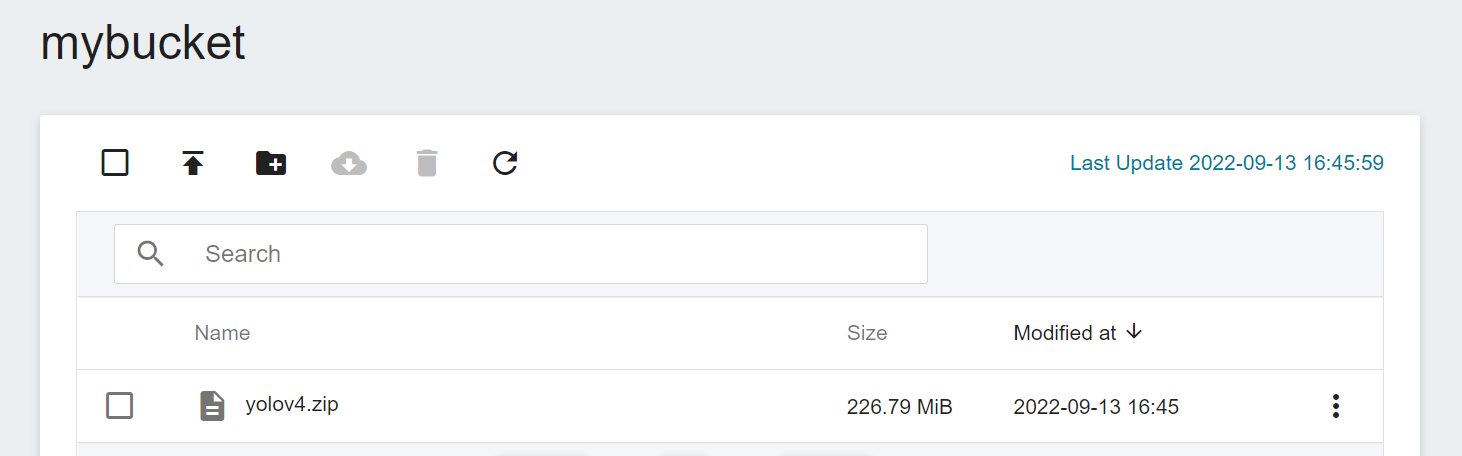Click the Modified at column header

(x=1065, y=333)
